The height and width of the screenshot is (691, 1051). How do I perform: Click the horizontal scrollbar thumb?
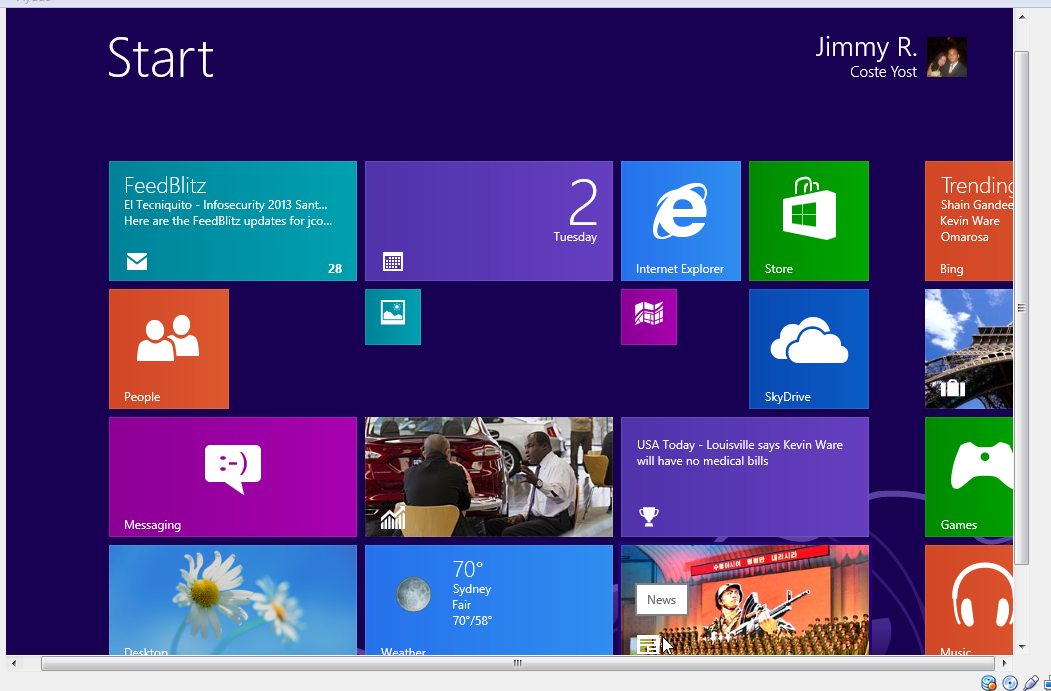(517, 664)
